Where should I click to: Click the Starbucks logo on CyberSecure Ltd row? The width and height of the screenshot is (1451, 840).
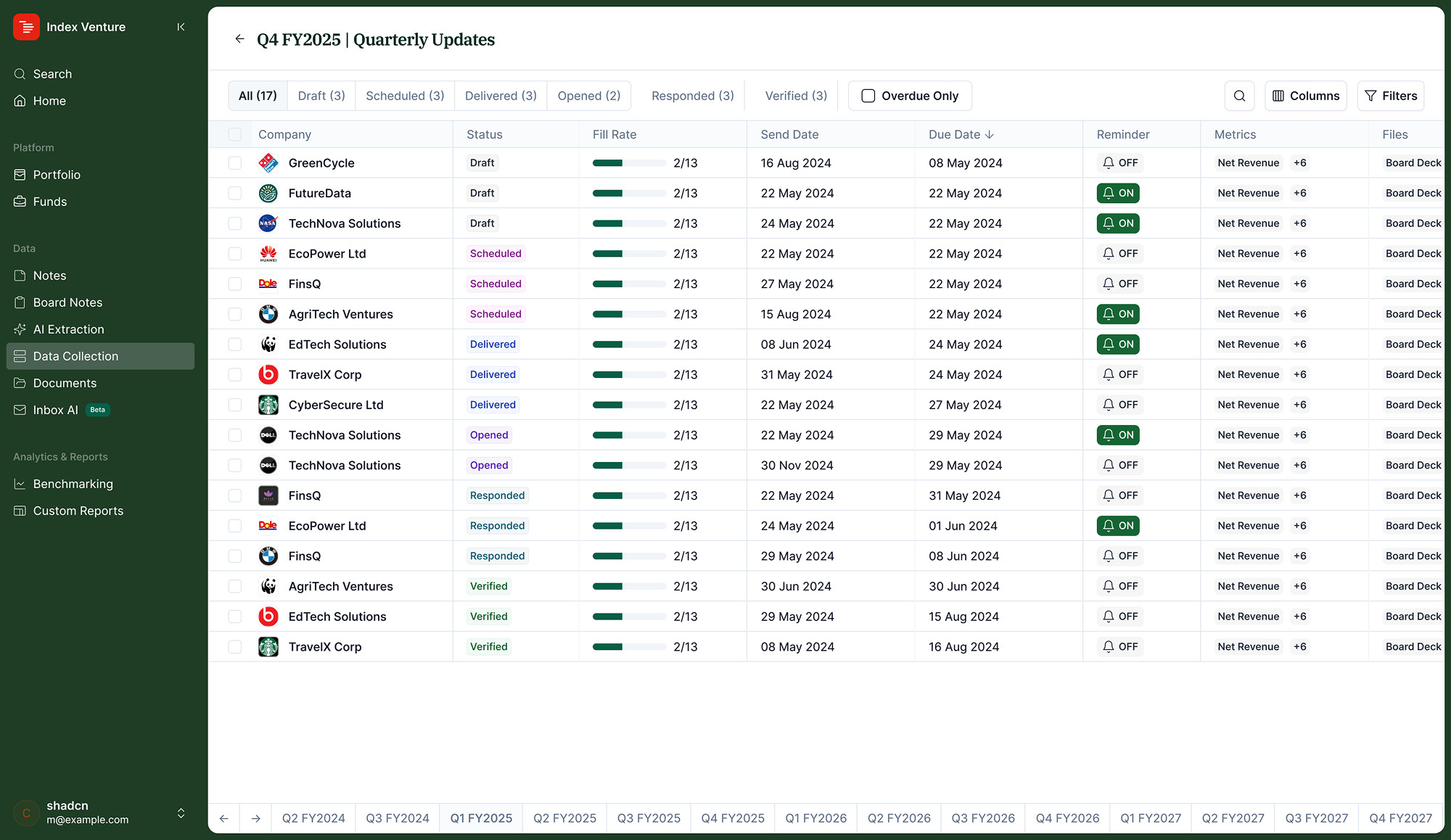tap(268, 405)
